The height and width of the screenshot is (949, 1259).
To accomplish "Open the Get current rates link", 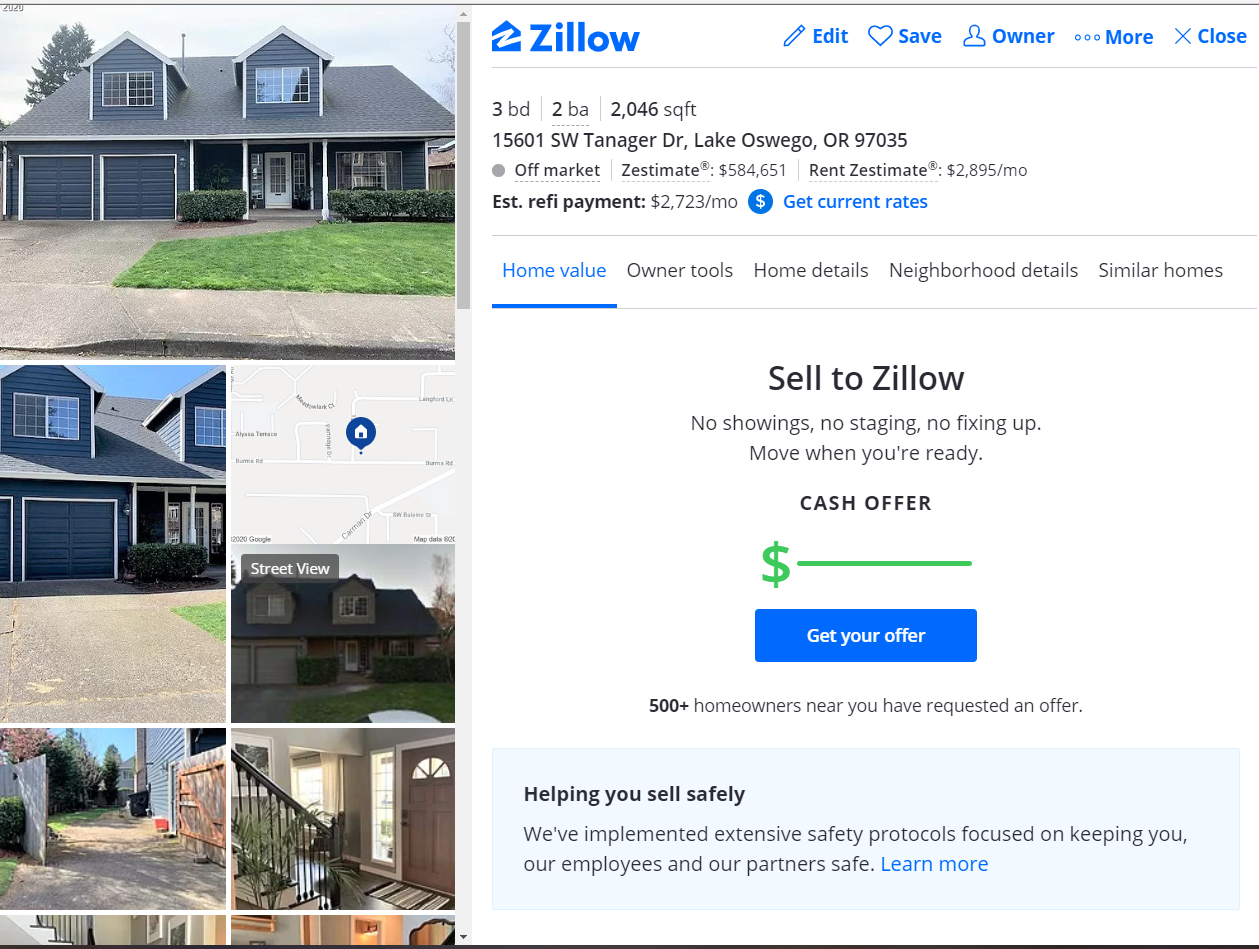I will click(855, 202).
